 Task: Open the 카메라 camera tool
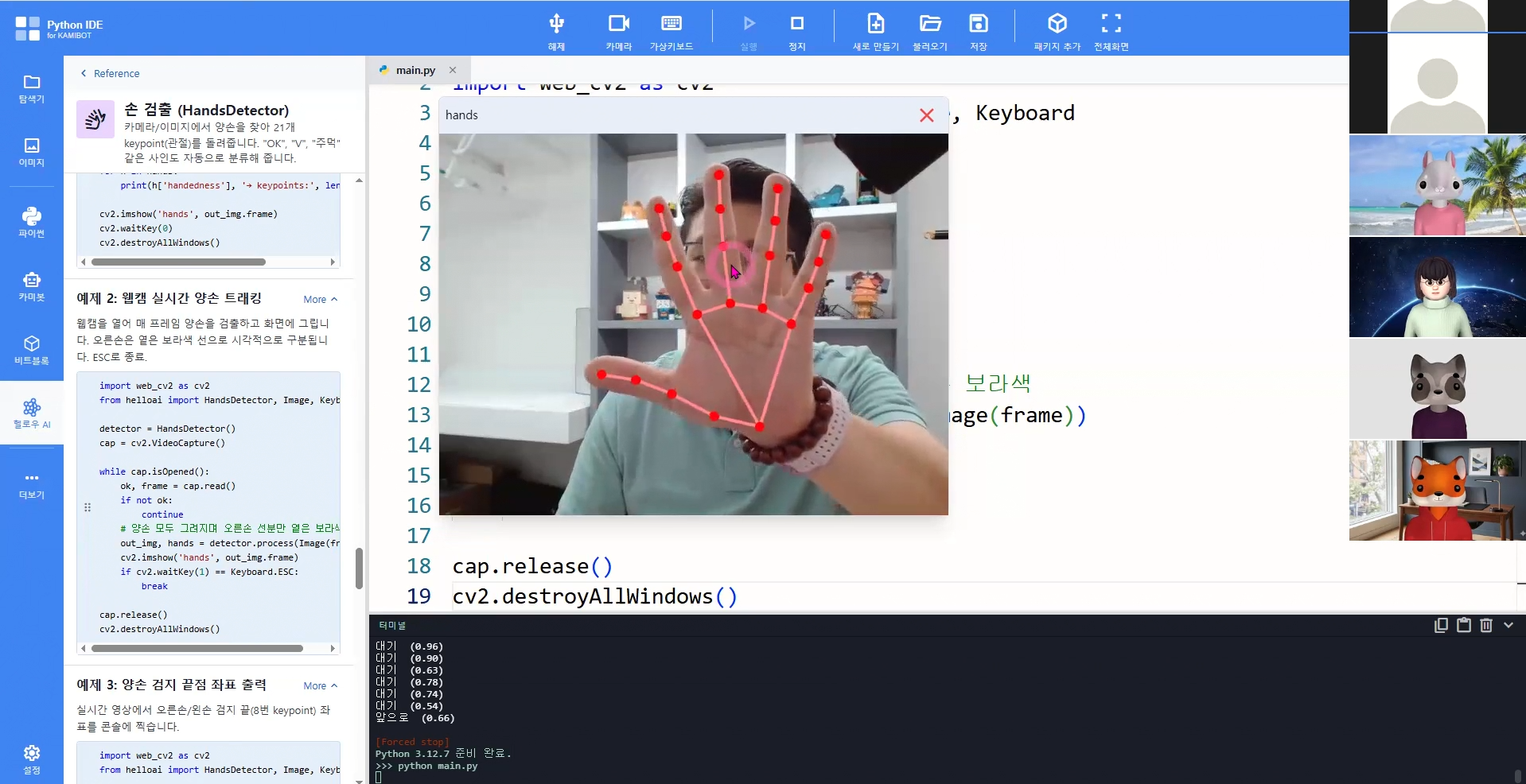pyautogui.click(x=618, y=31)
